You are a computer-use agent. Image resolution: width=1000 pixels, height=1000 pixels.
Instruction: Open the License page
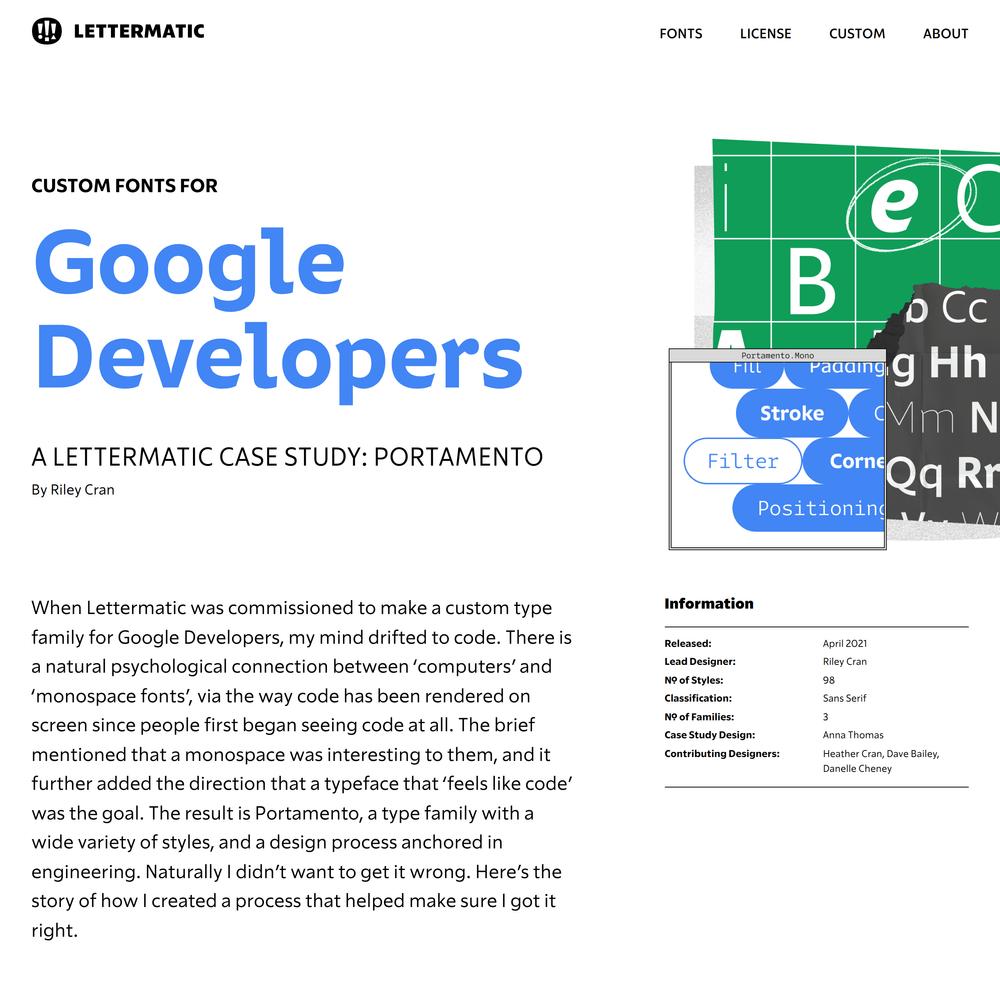(765, 34)
